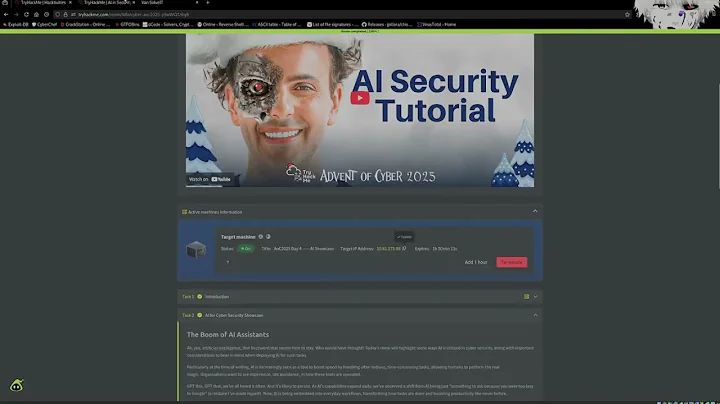The height and width of the screenshot is (404, 720).
Task: Open the CrackStation bookmark
Action: [86, 25]
